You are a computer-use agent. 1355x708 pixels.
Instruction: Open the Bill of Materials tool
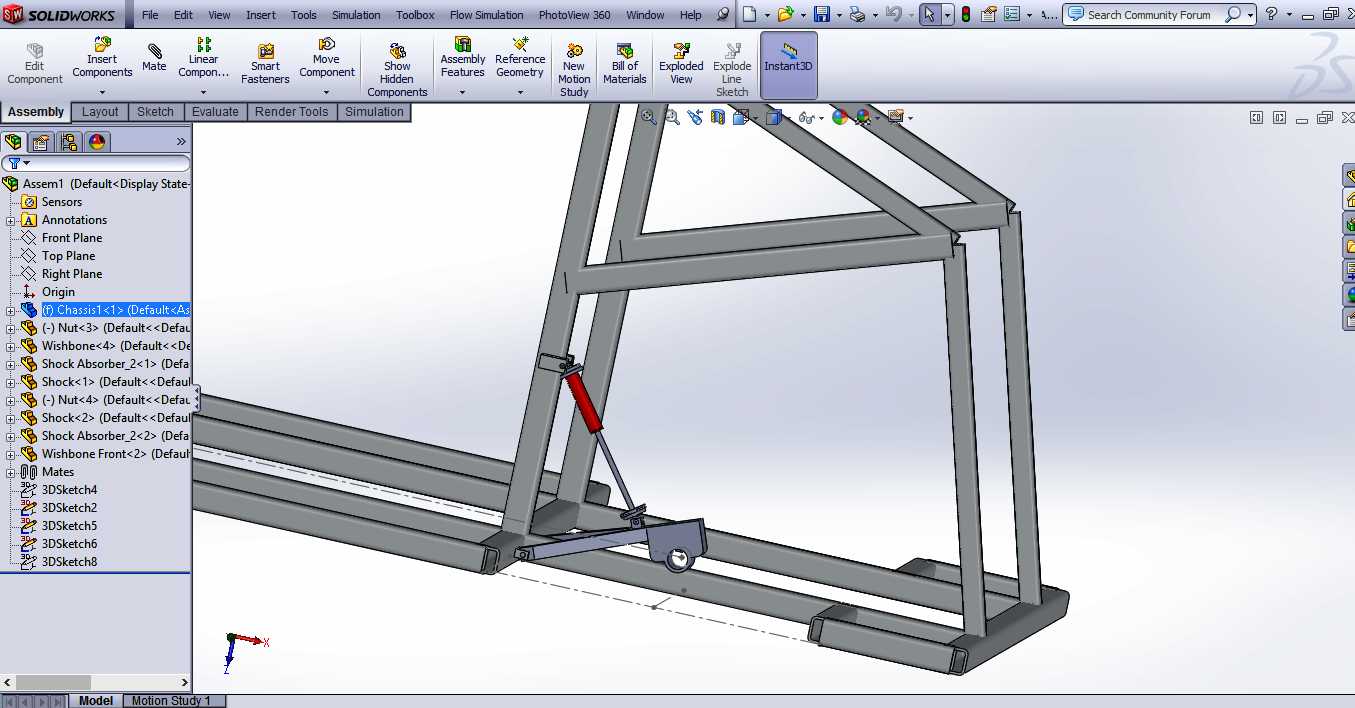click(x=625, y=64)
